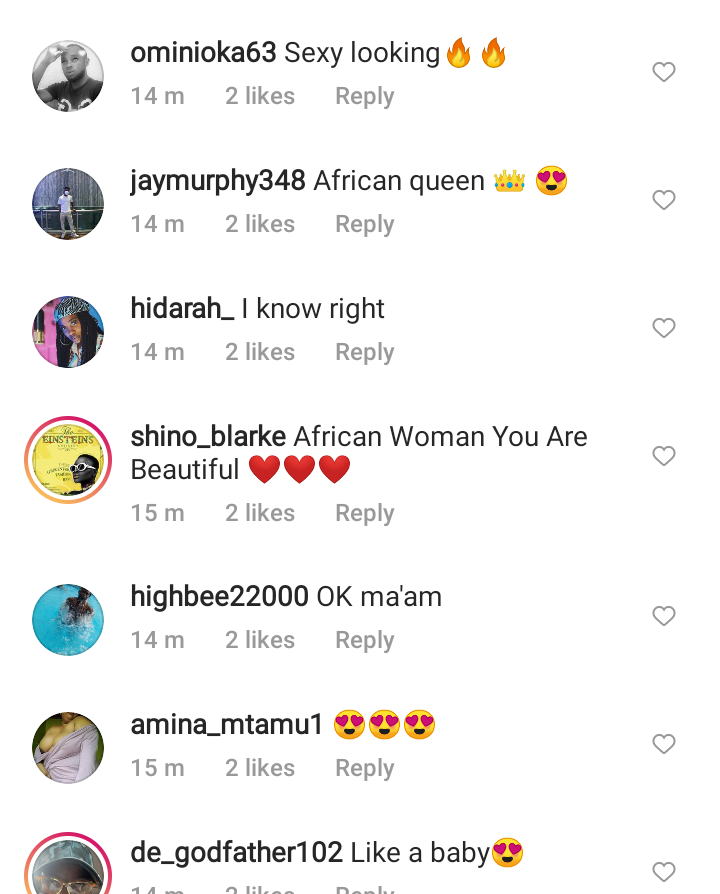This screenshot has height=894, width=720.
Task: Like de_godfather102's 'Like a baby' comment
Action: point(664,872)
